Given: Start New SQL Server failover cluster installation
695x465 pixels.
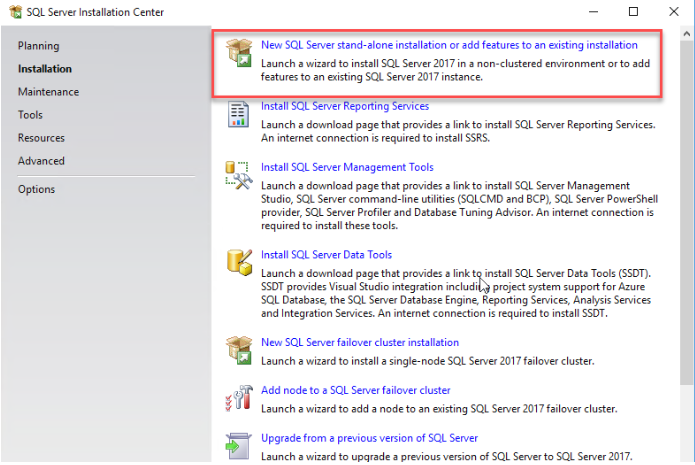Looking at the screenshot, I should click(359, 342).
